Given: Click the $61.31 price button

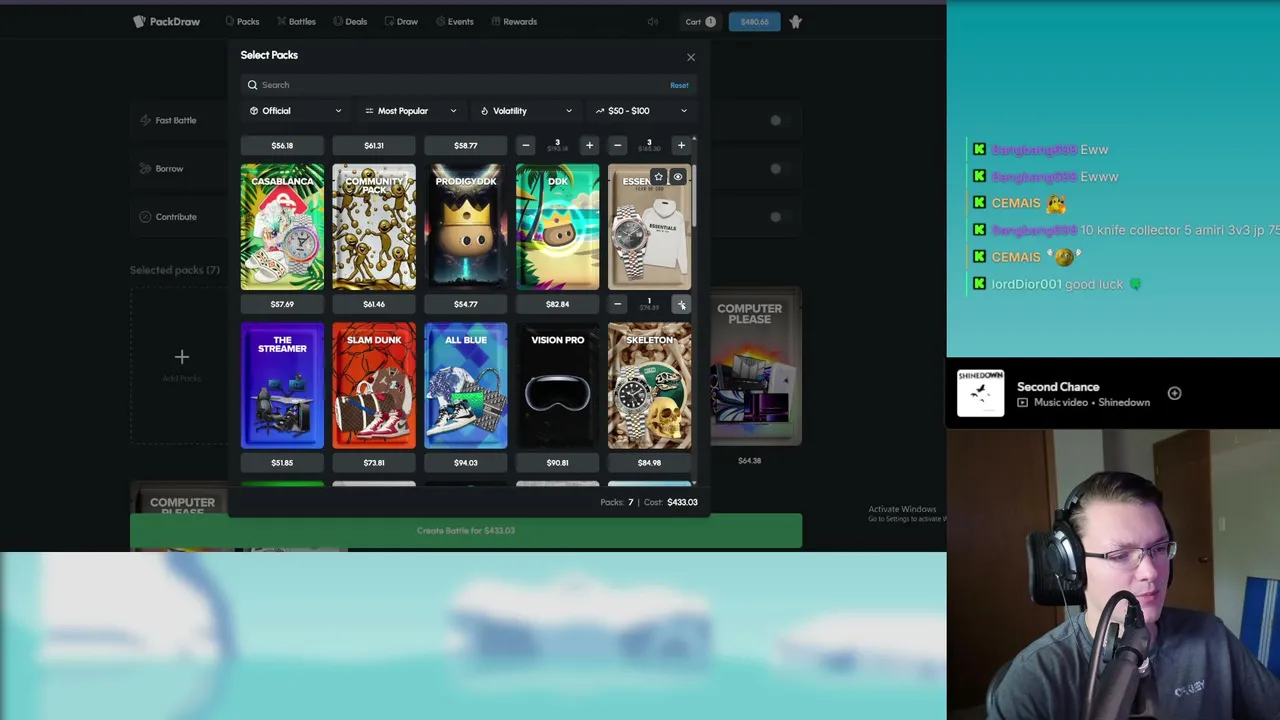Looking at the screenshot, I should pos(374,146).
